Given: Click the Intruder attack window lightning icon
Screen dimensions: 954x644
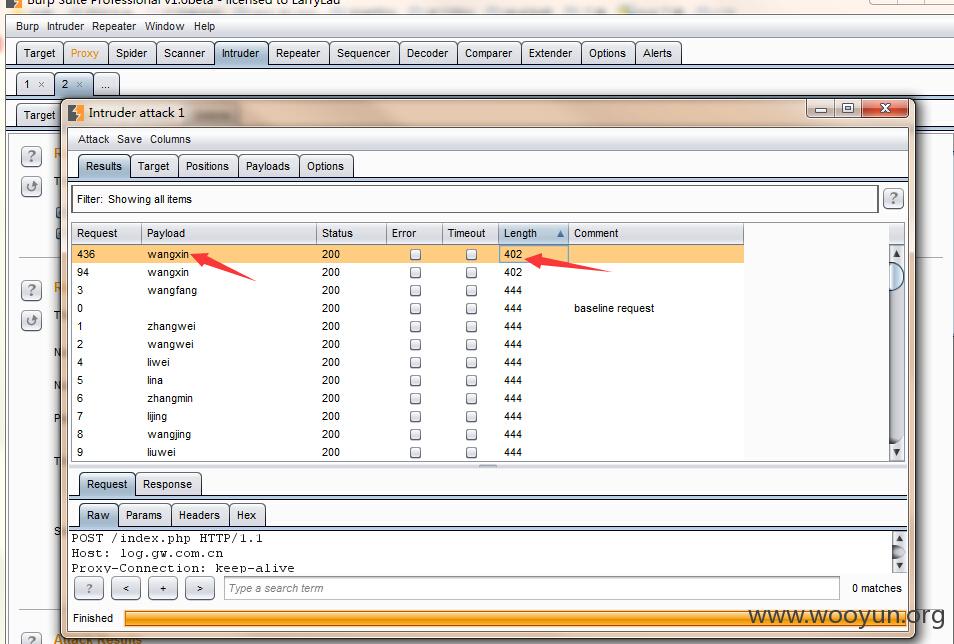Looking at the screenshot, I should (76, 113).
